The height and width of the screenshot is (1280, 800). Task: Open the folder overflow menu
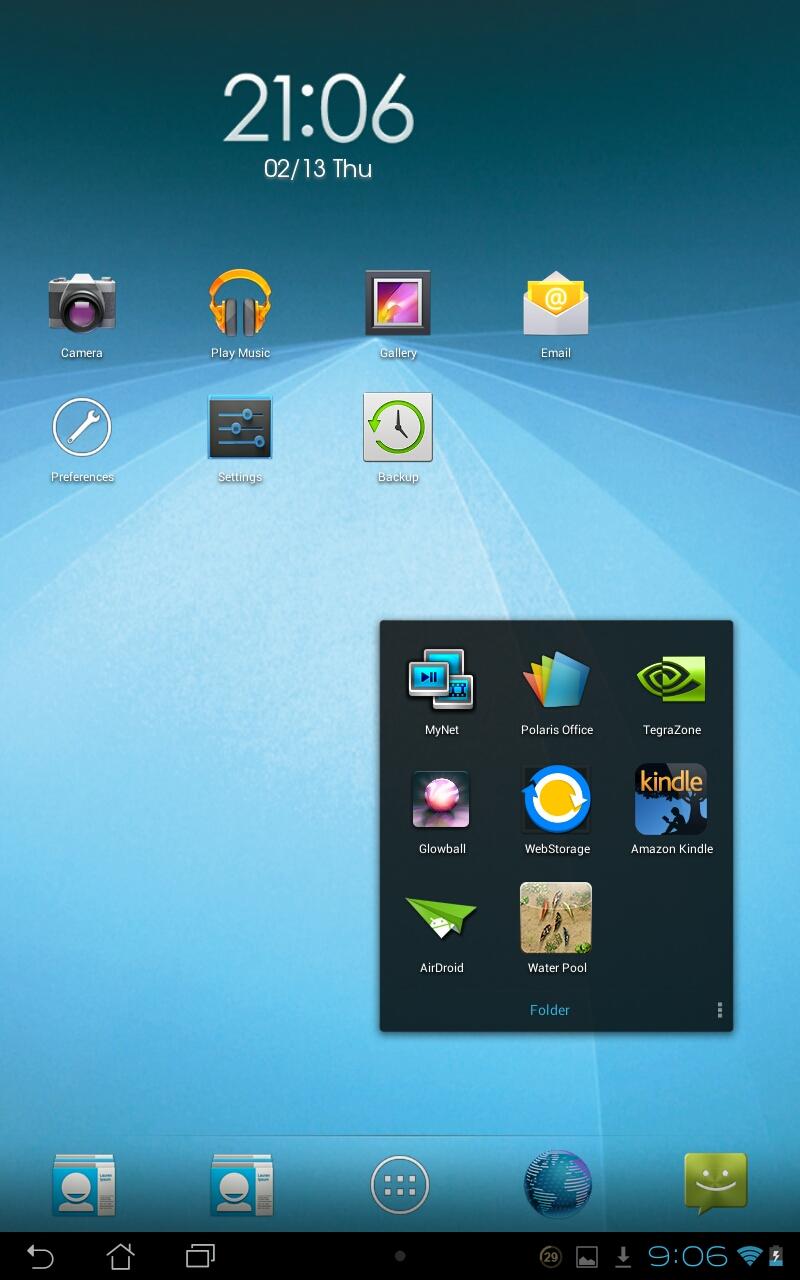click(719, 1011)
